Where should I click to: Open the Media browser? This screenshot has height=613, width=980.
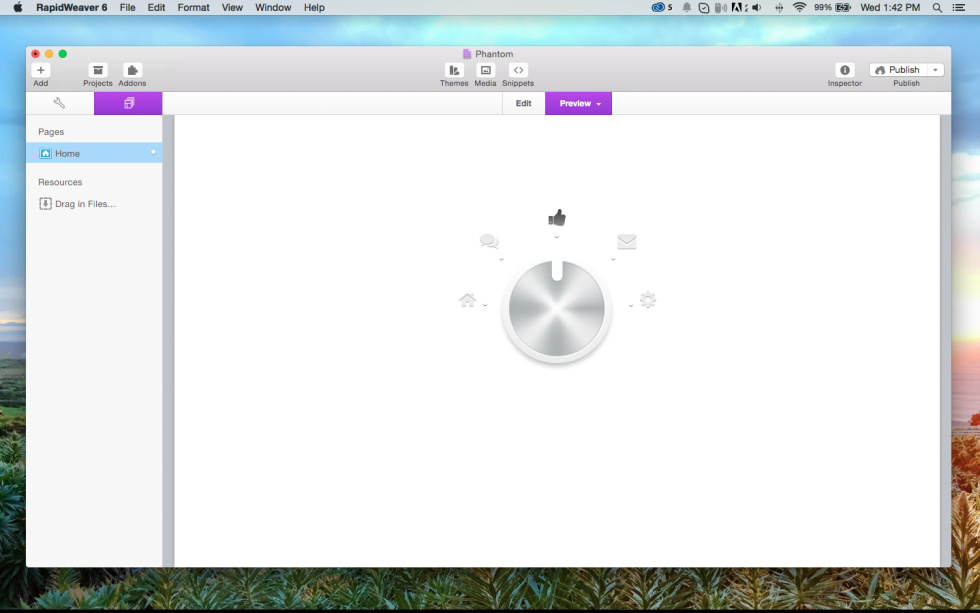[485, 70]
